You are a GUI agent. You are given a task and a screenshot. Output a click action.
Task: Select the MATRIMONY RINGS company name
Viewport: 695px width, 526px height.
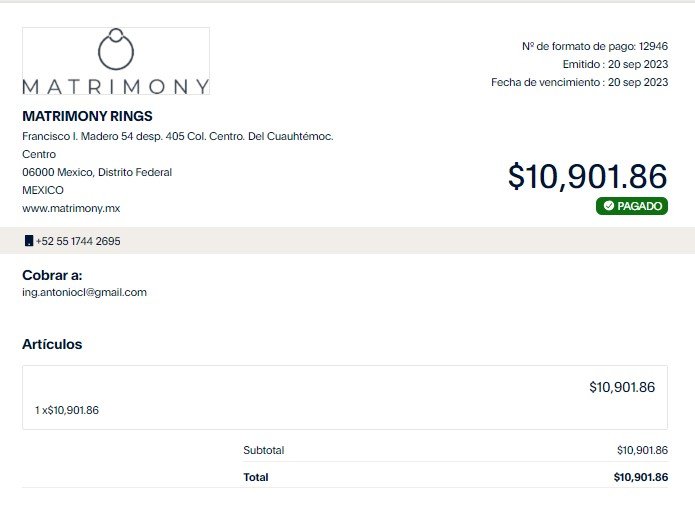coord(87,116)
